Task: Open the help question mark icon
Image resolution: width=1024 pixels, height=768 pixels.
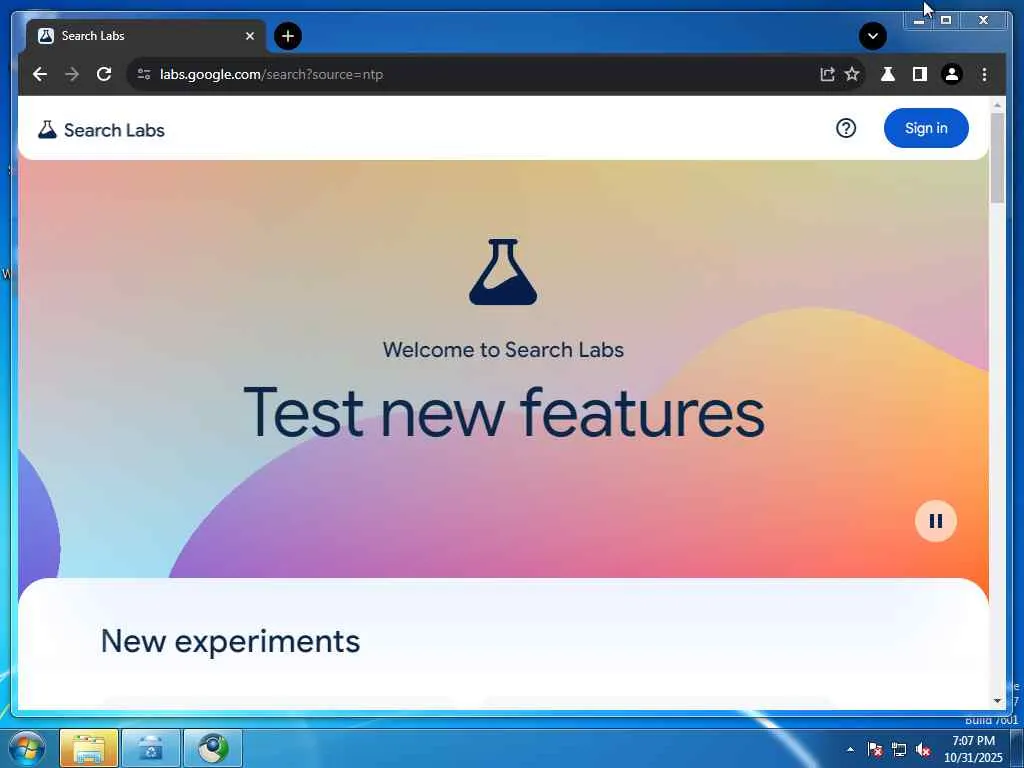Action: (846, 128)
